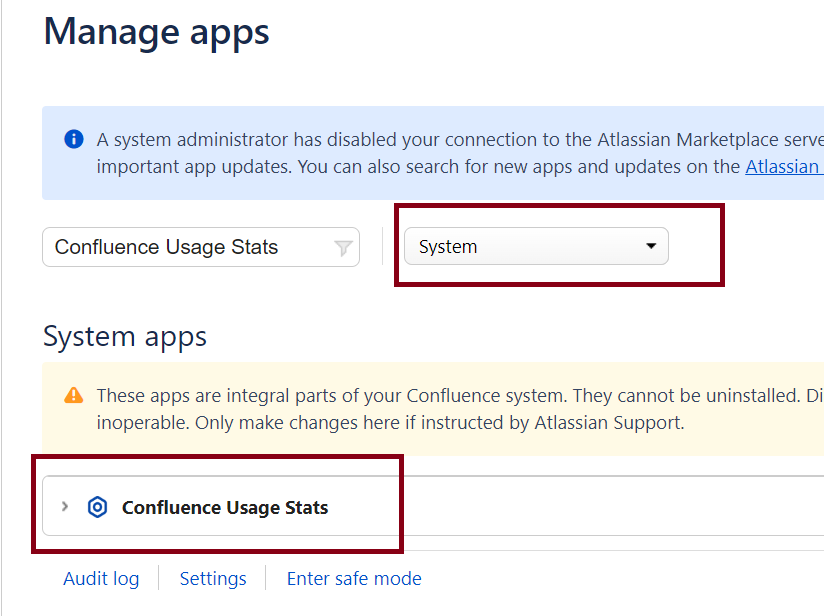The image size is (824, 616).
Task: Follow the Atlassian link in info banner
Action: (x=782, y=167)
